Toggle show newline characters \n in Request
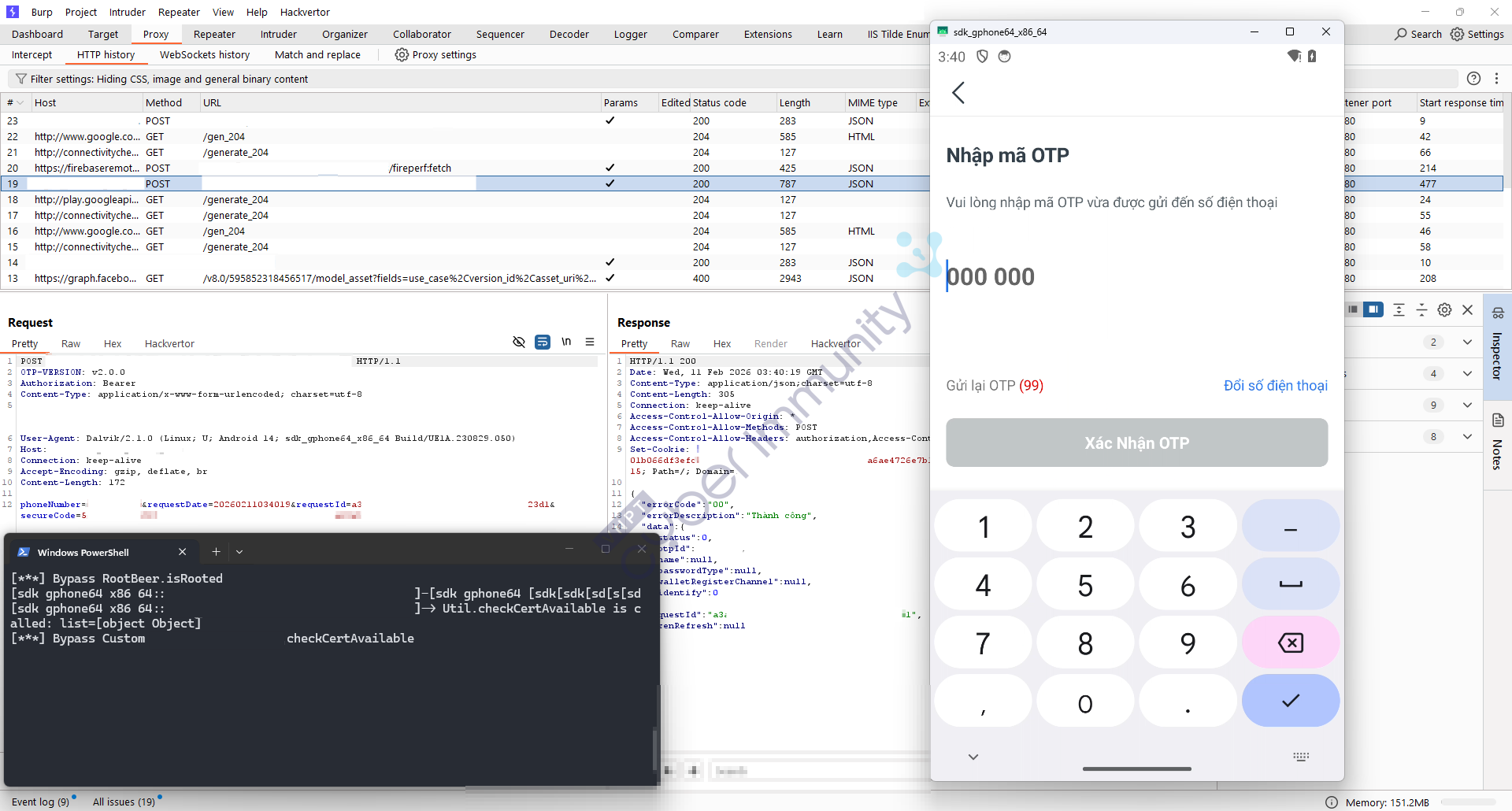The height and width of the screenshot is (811, 1512). 566,342
